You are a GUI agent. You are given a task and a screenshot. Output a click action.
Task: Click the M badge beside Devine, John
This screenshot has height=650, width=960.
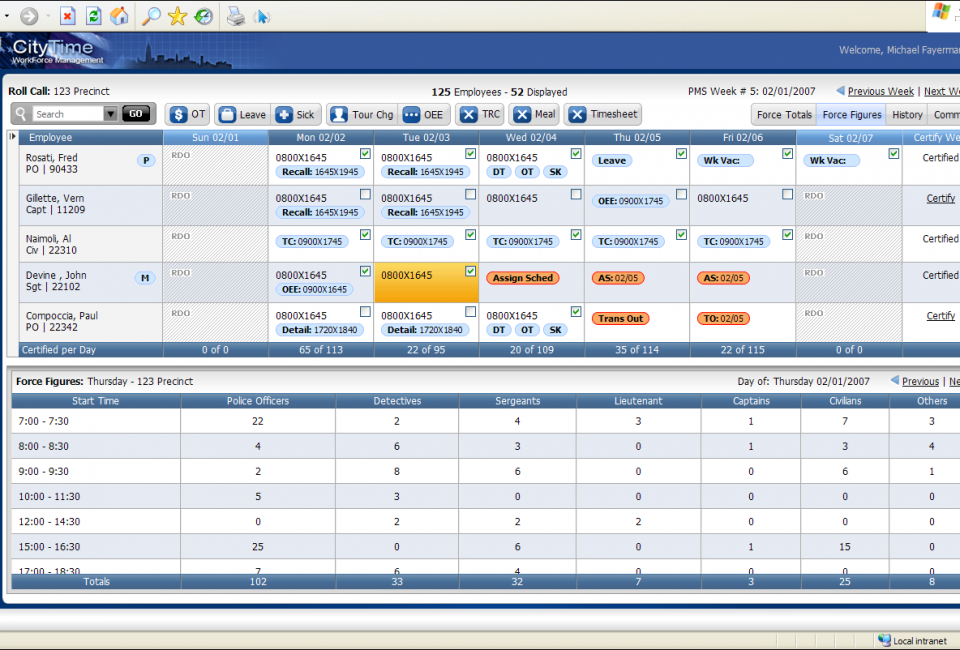click(x=145, y=278)
